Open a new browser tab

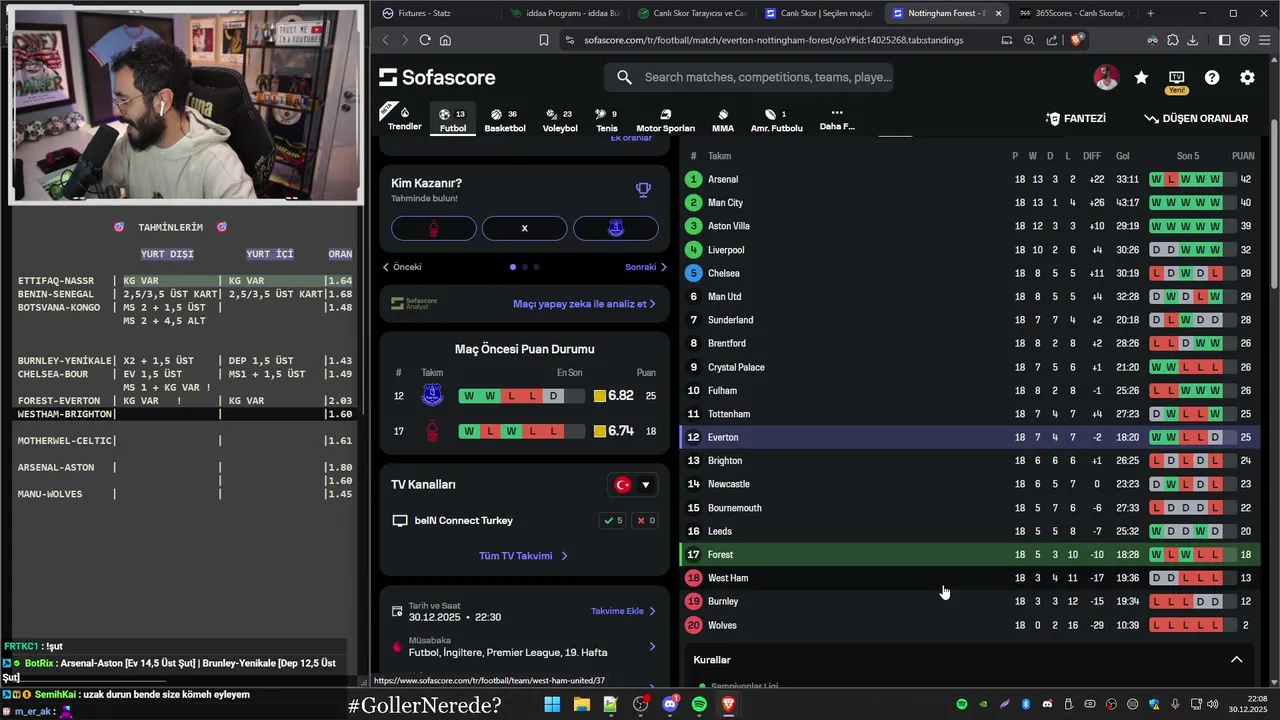tap(1150, 13)
